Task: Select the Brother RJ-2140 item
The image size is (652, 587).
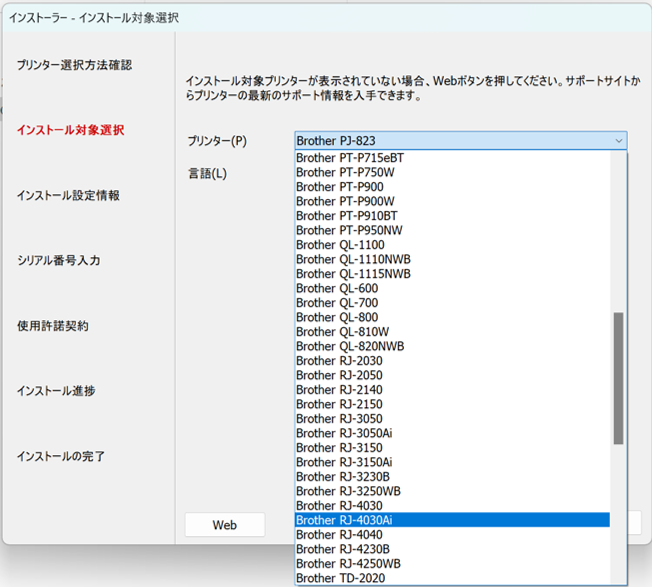Action: click(452, 390)
